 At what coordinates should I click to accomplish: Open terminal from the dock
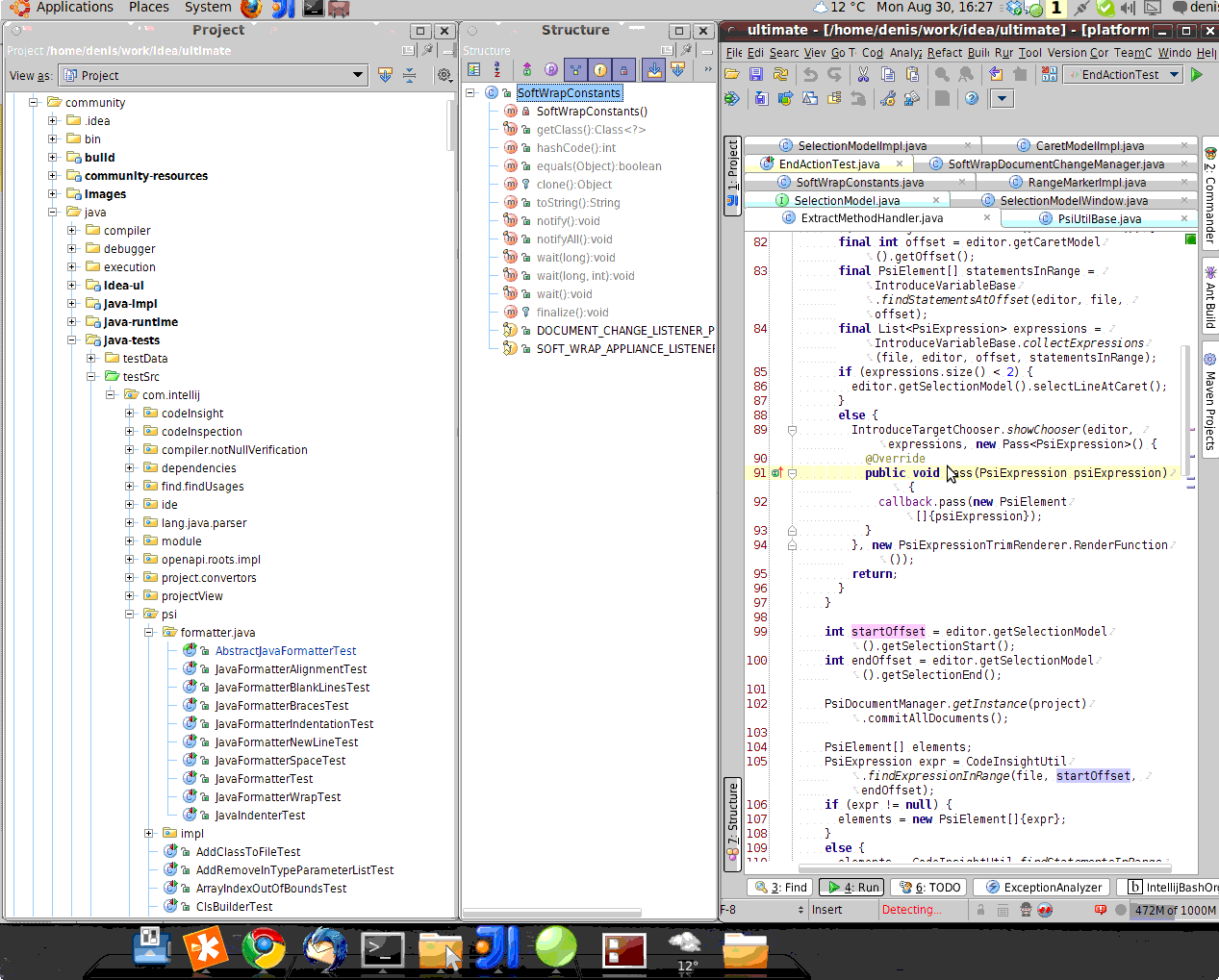tap(382, 950)
